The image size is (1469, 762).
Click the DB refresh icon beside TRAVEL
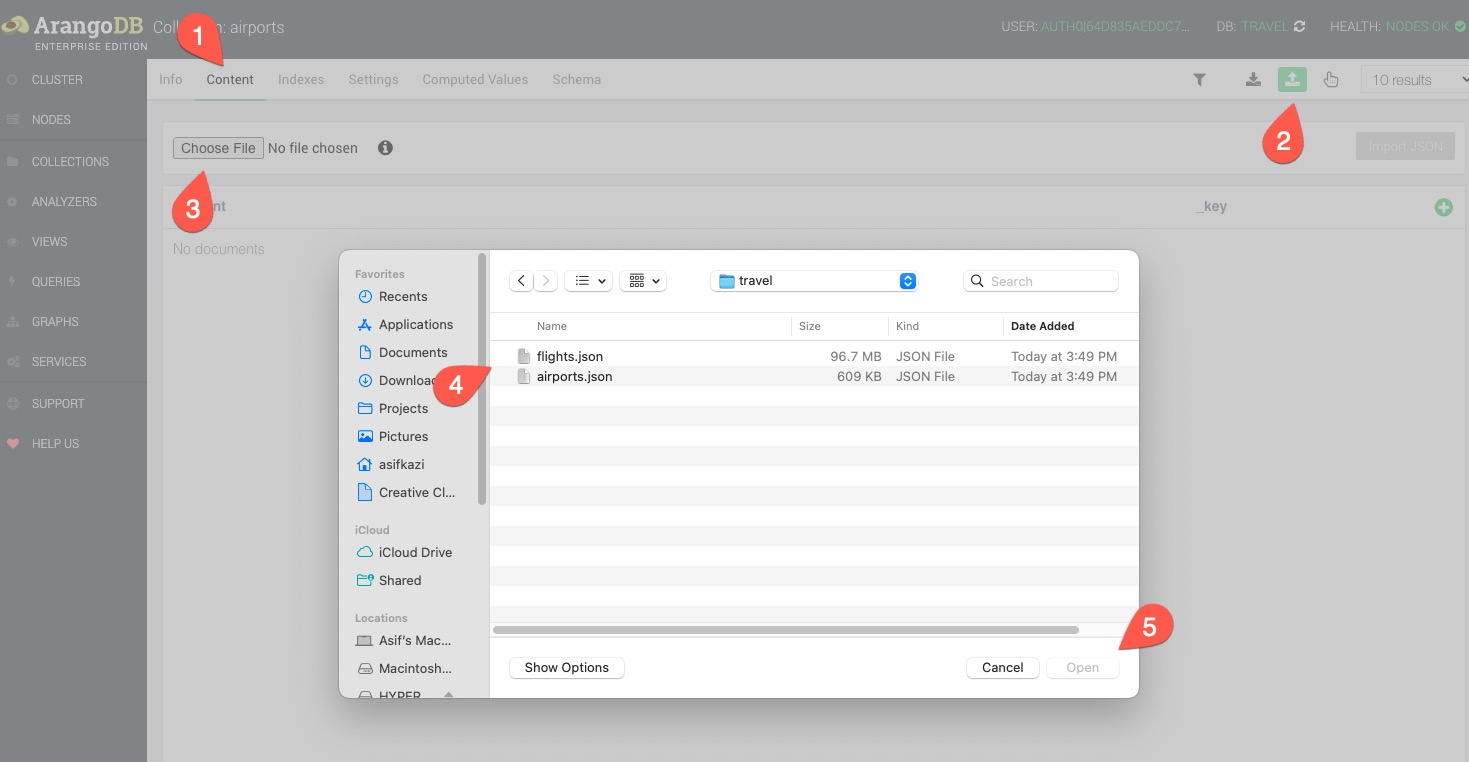[x=1299, y=27]
